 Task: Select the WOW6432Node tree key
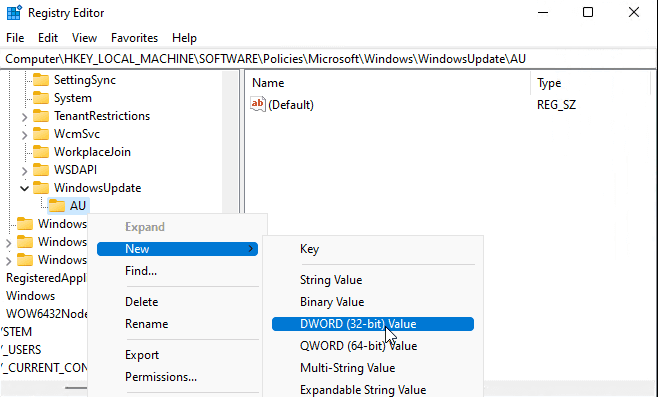coord(47,314)
